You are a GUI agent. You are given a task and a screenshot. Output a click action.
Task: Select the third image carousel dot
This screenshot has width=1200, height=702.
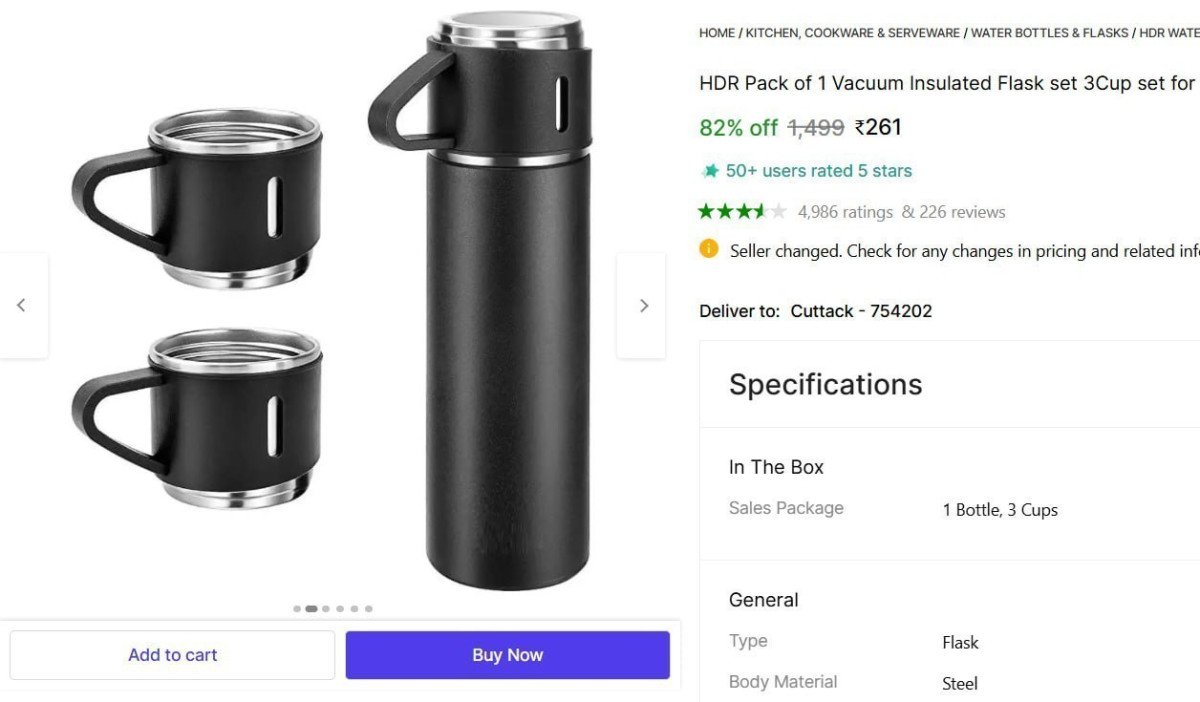[x=325, y=608]
